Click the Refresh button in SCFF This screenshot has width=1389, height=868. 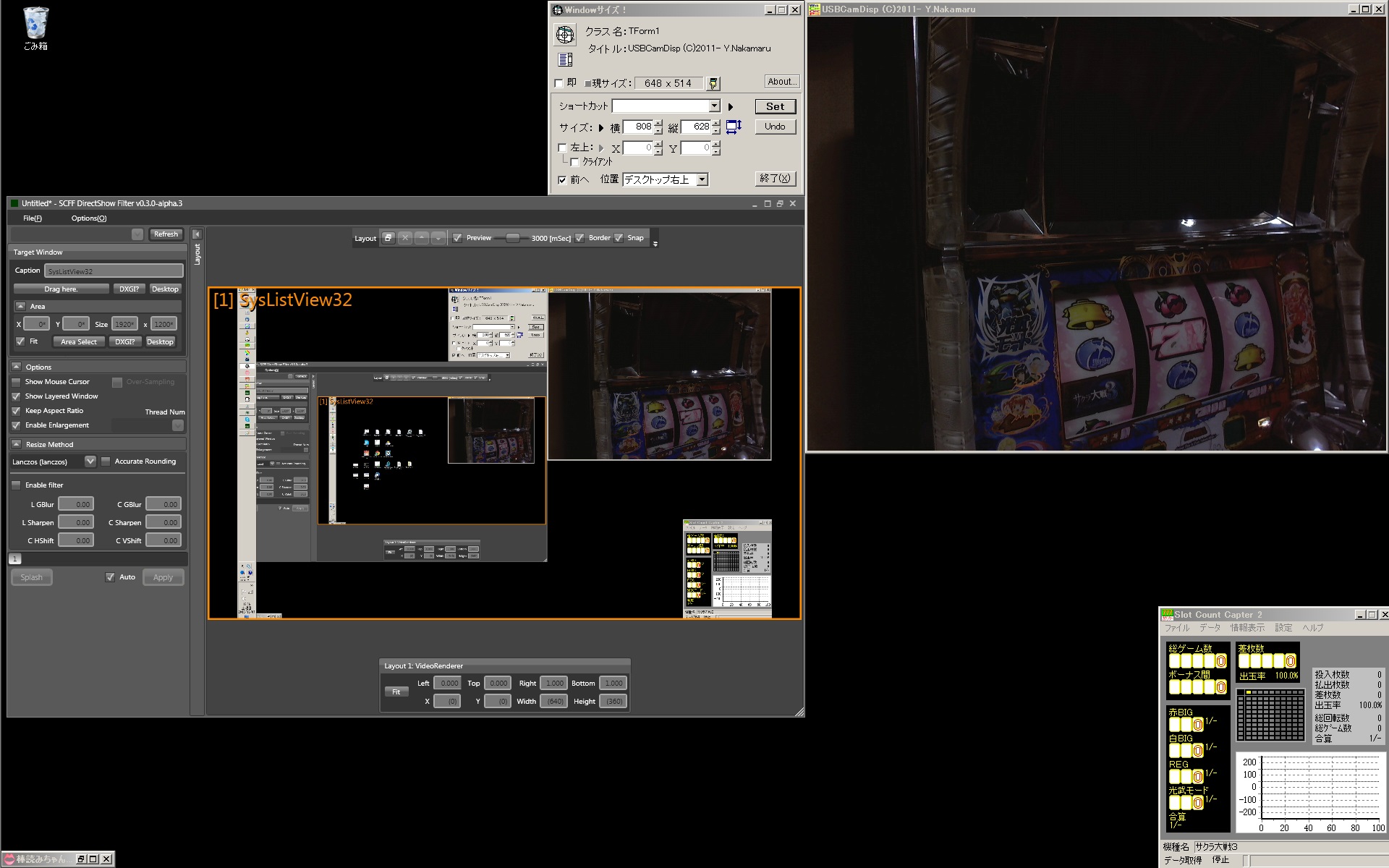[166, 234]
